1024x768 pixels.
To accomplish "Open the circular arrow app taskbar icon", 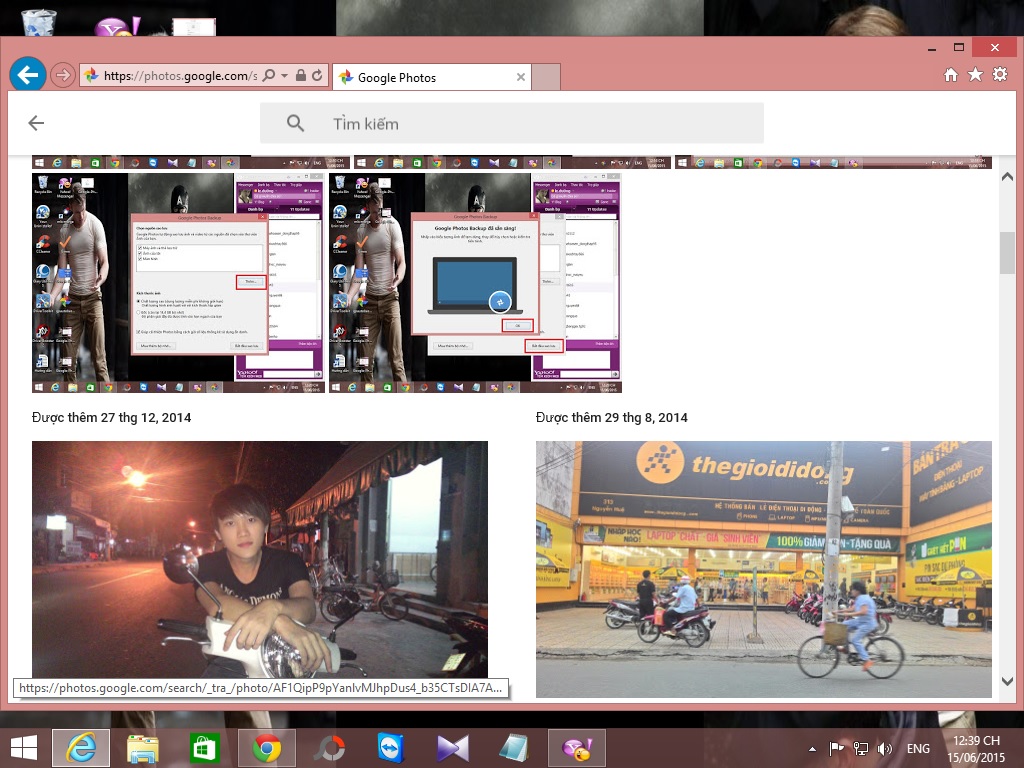I will point(328,748).
